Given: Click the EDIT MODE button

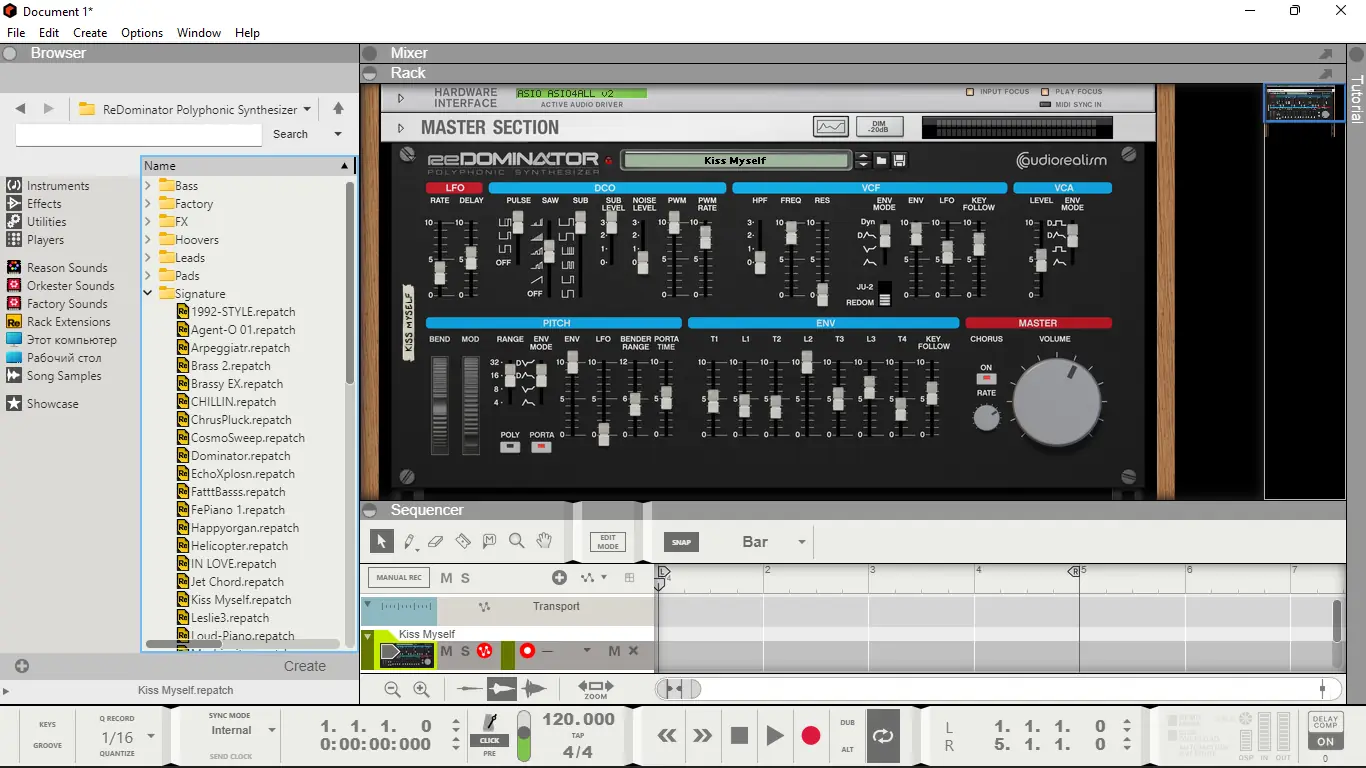Looking at the screenshot, I should [x=608, y=542].
